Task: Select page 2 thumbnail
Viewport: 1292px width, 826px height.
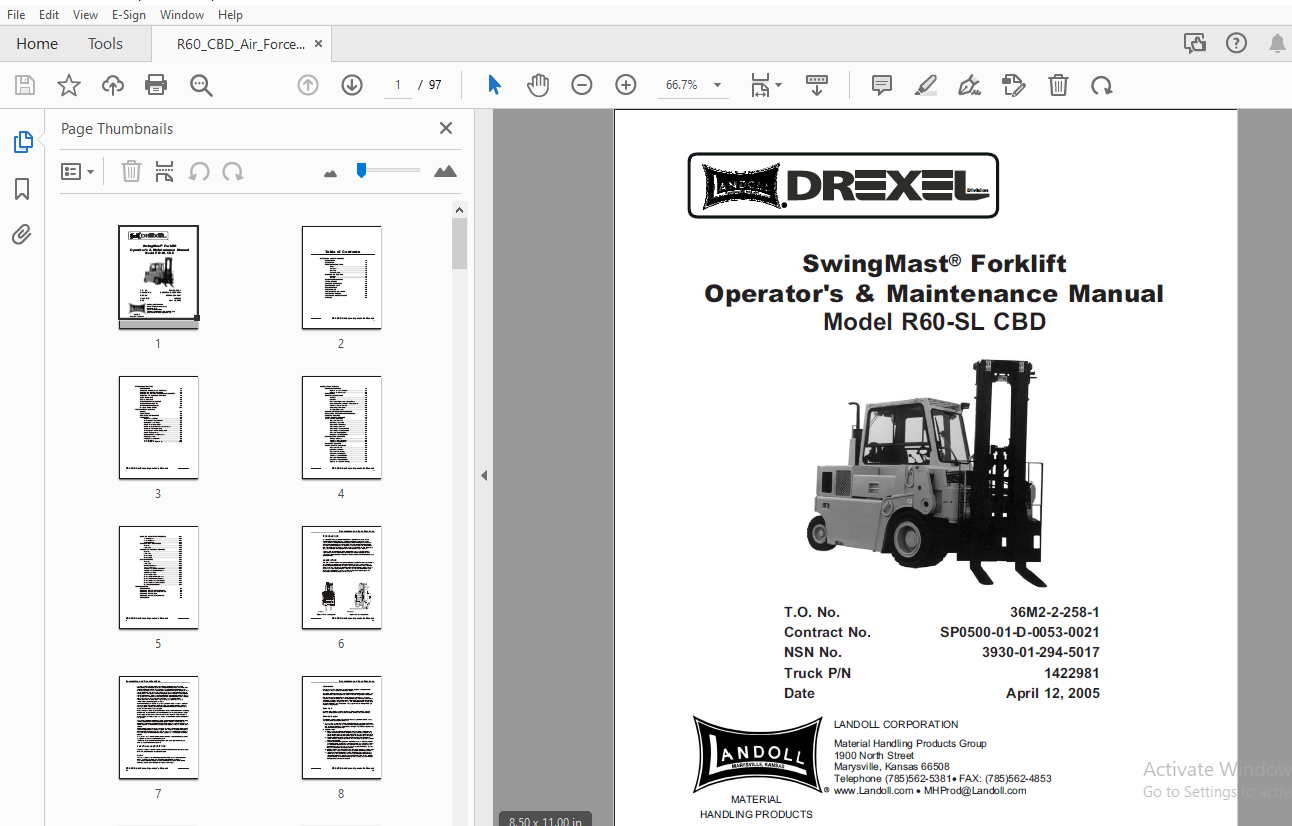Action: point(341,277)
